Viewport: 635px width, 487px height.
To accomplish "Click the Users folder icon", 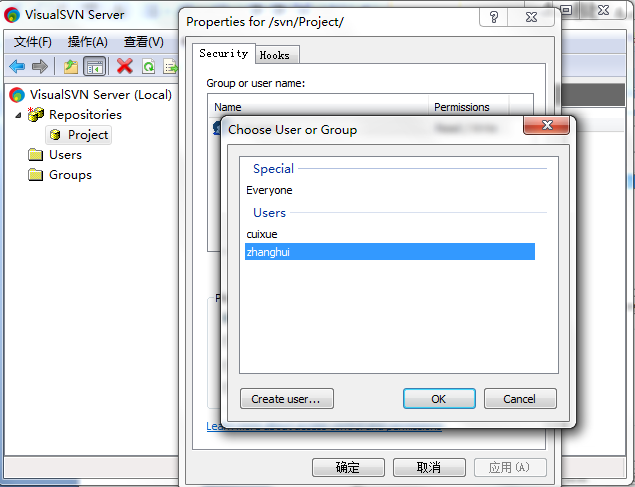I will click(x=36, y=155).
